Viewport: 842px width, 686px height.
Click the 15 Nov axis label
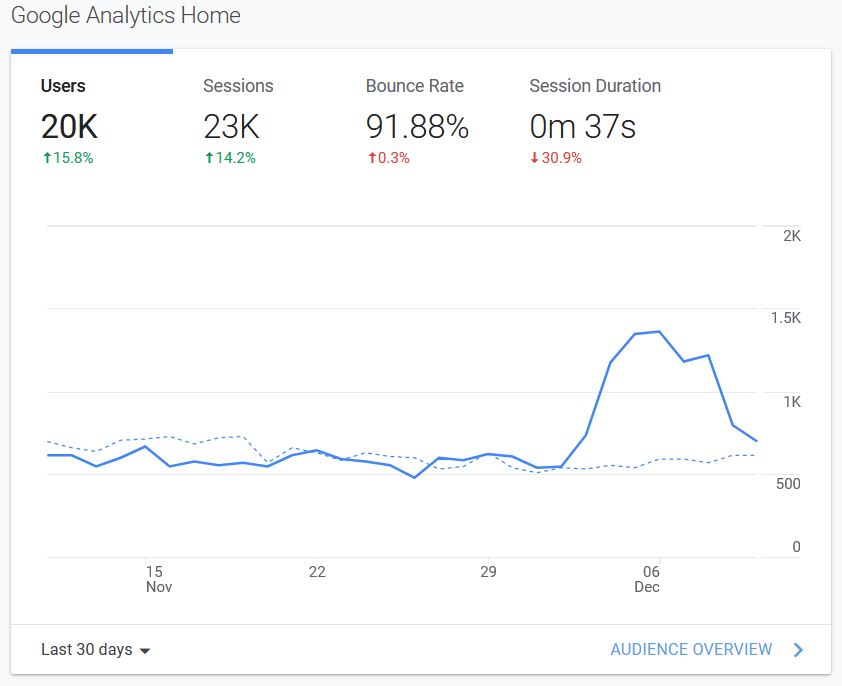point(158,579)
